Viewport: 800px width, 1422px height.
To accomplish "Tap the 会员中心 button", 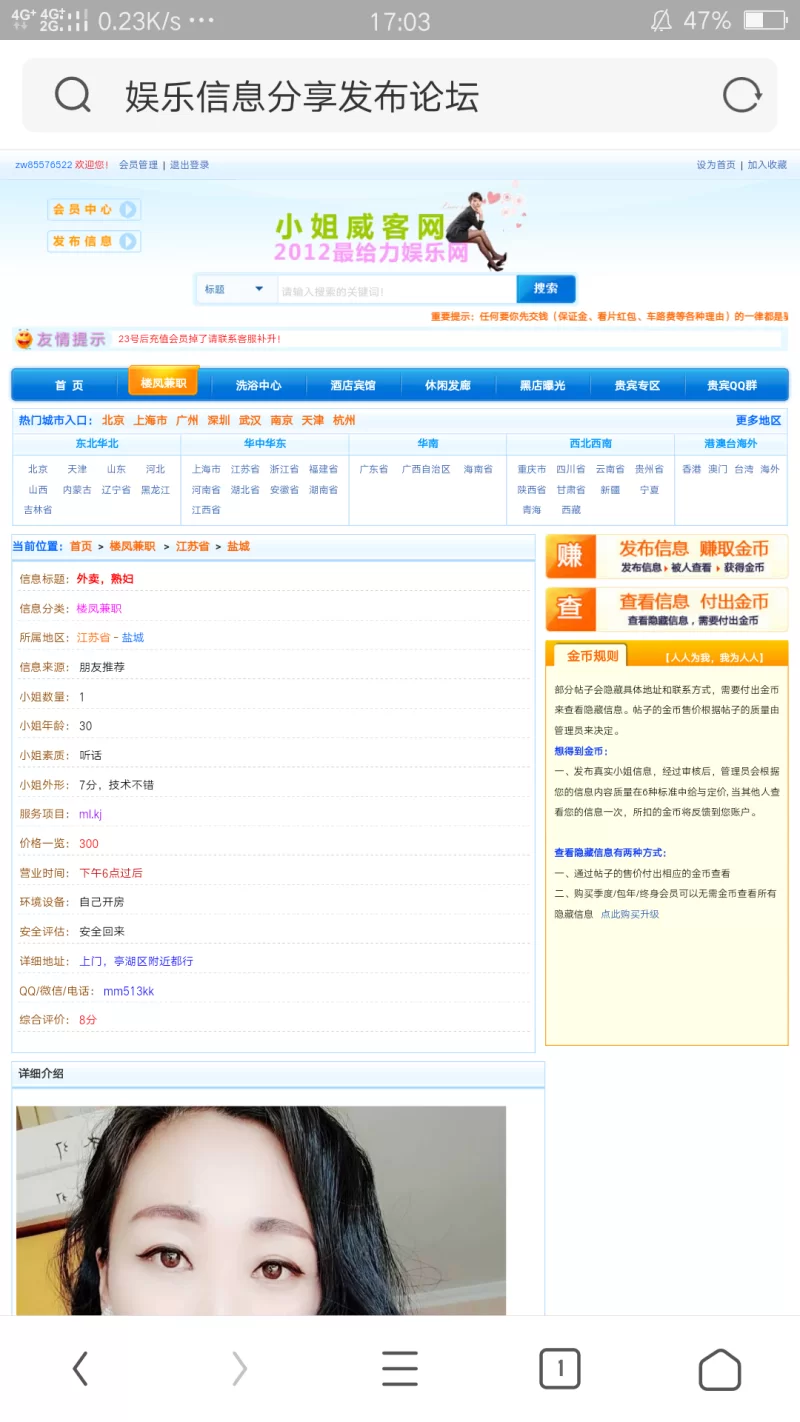I will pos(94,210).
